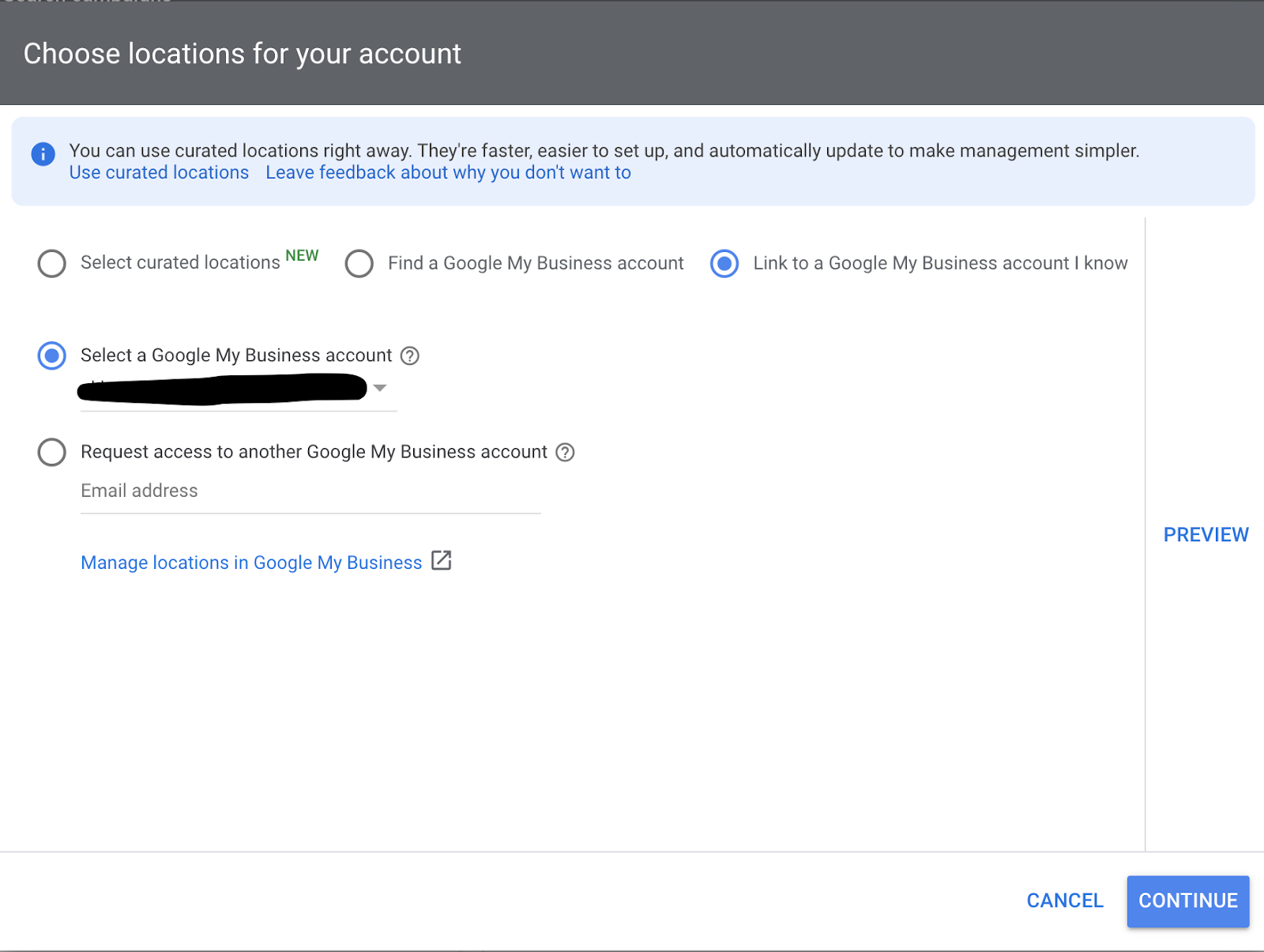Click the green NEW badge

(x=302, y=255)
